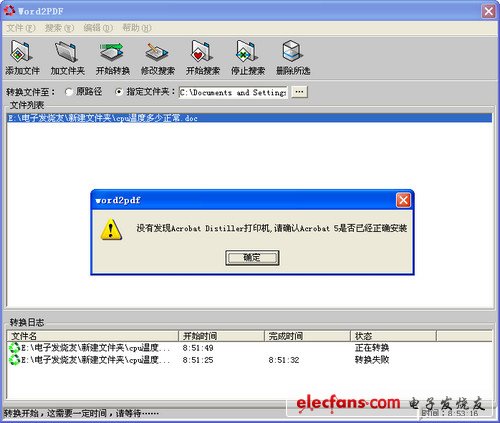The image size is (500, 423).
Task: Open the 搜索 menu
Action: (x=59, y=28)
